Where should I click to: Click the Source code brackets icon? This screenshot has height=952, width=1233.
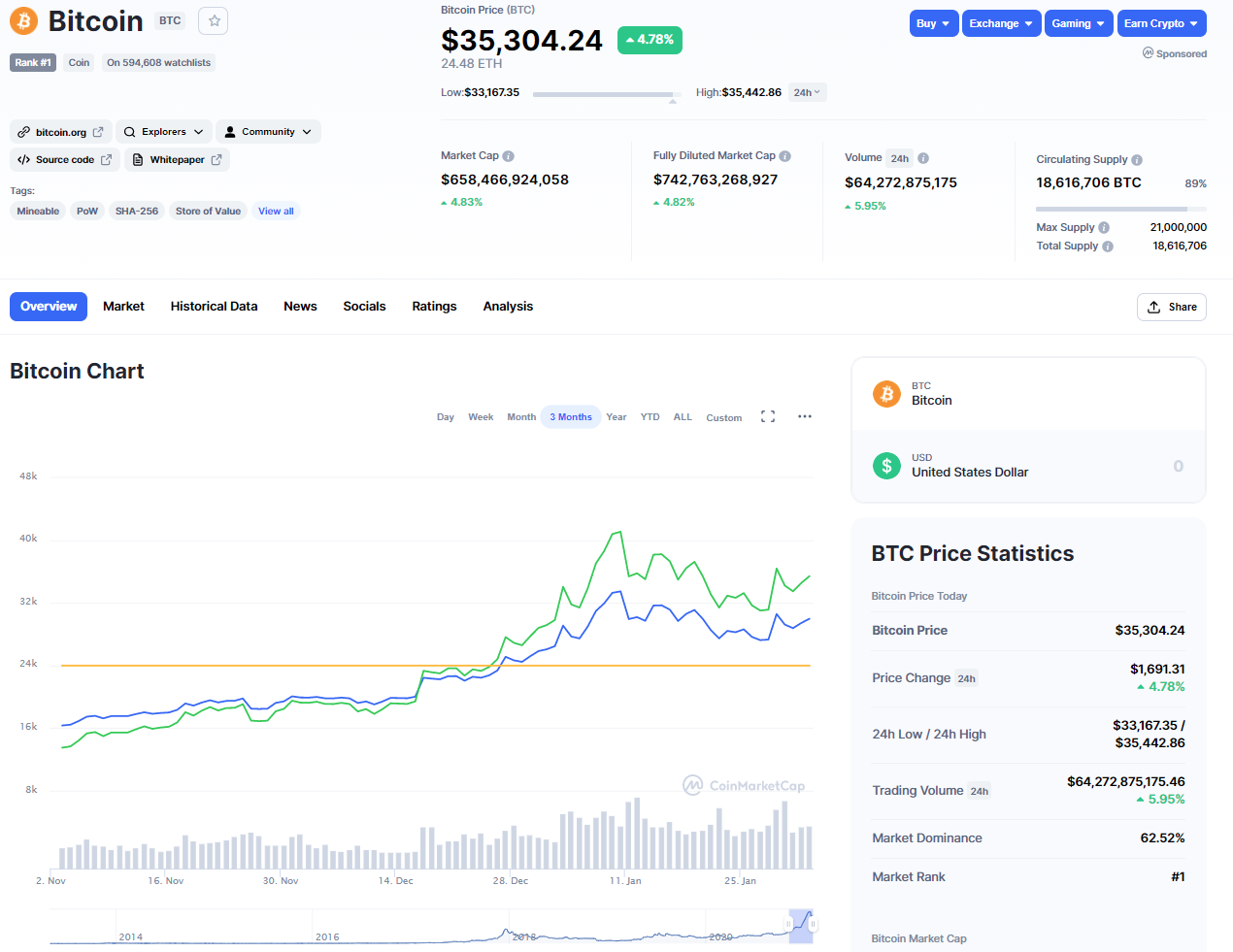click(x=23, y=159)
